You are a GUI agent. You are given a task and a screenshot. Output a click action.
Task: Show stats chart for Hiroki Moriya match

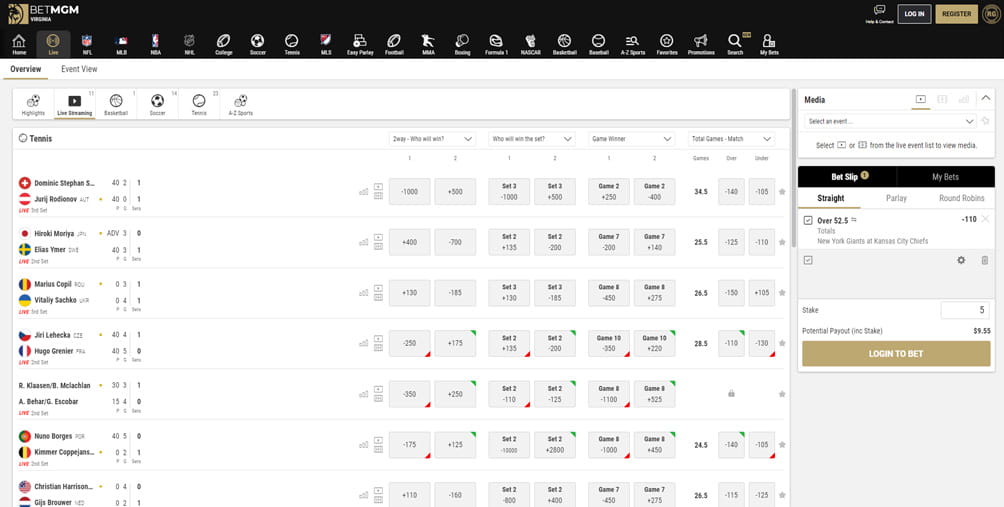coord(364,243)
